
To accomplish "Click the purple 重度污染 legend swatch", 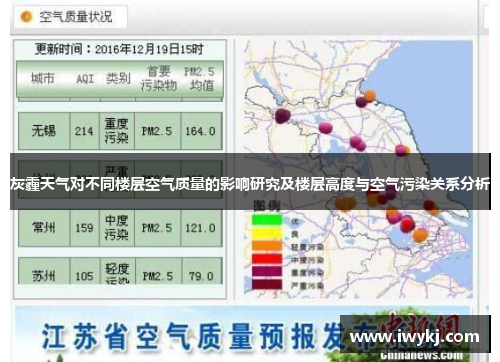I will (x=267, y=271).
